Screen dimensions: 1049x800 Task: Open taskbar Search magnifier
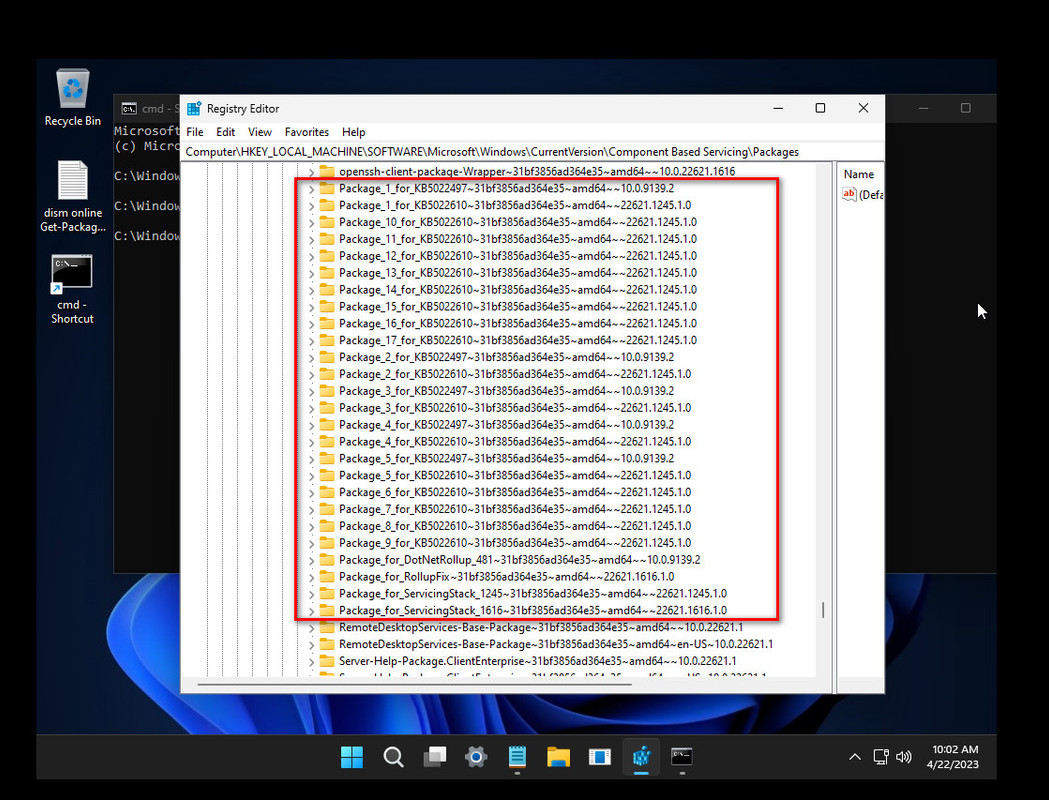tap(393, 757)
